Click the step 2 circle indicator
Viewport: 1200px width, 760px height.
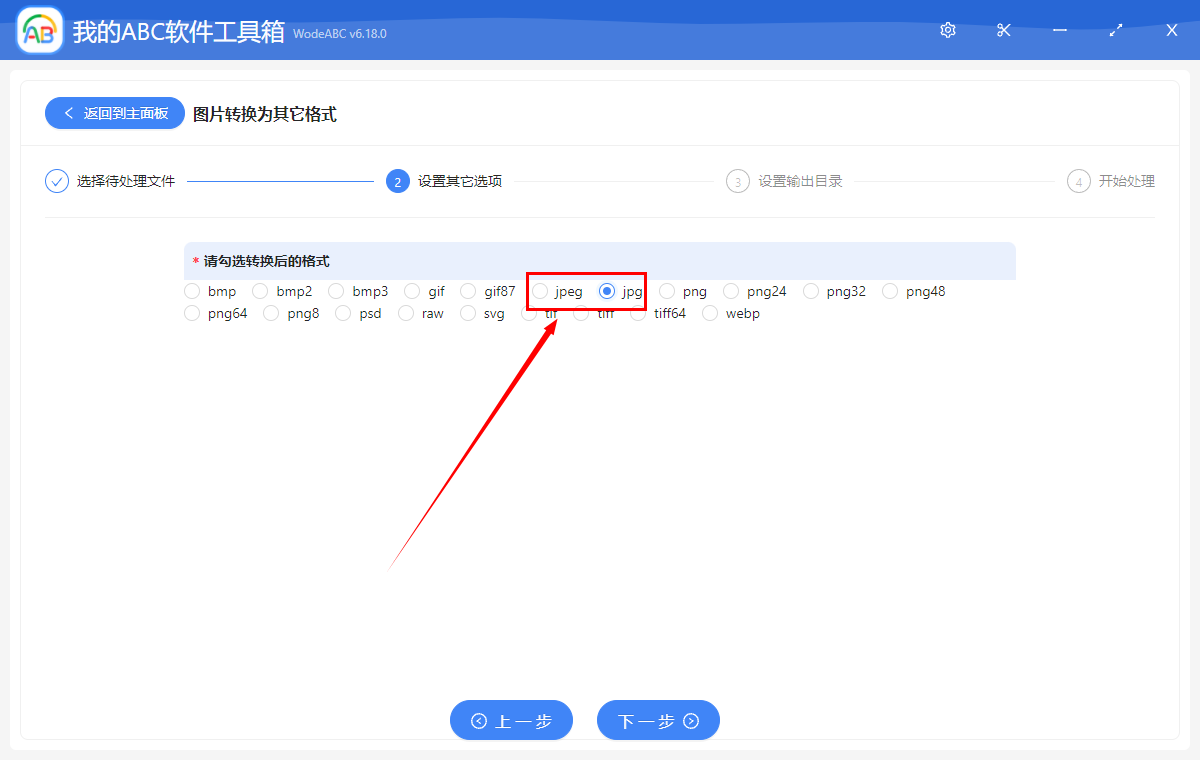[397, 181]
